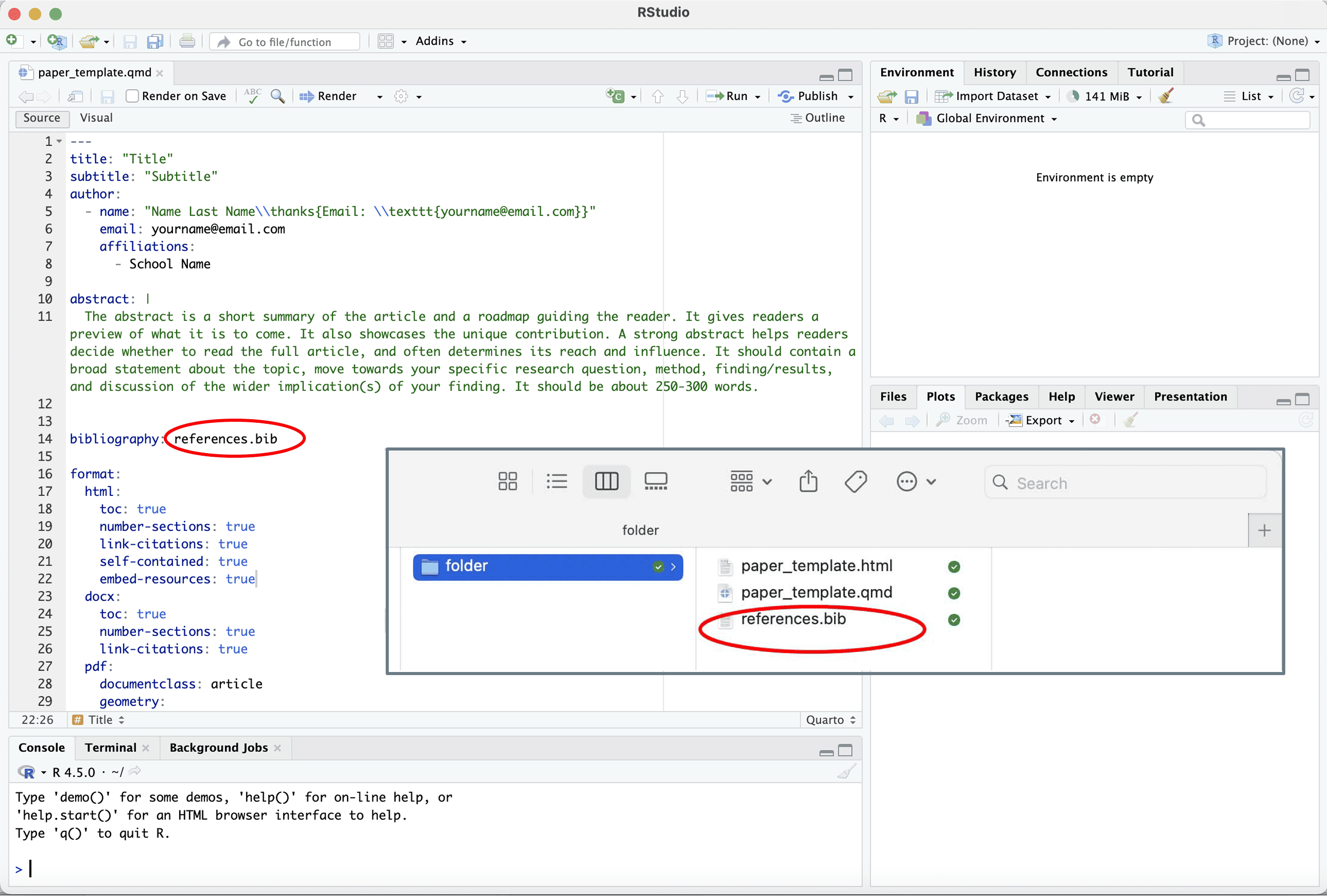Image resolution: width=1327 pixels, height=896 pixels.
Task: Enable the Render on Save checkbox
Action: pyautogui.click(x=132, y=96)
